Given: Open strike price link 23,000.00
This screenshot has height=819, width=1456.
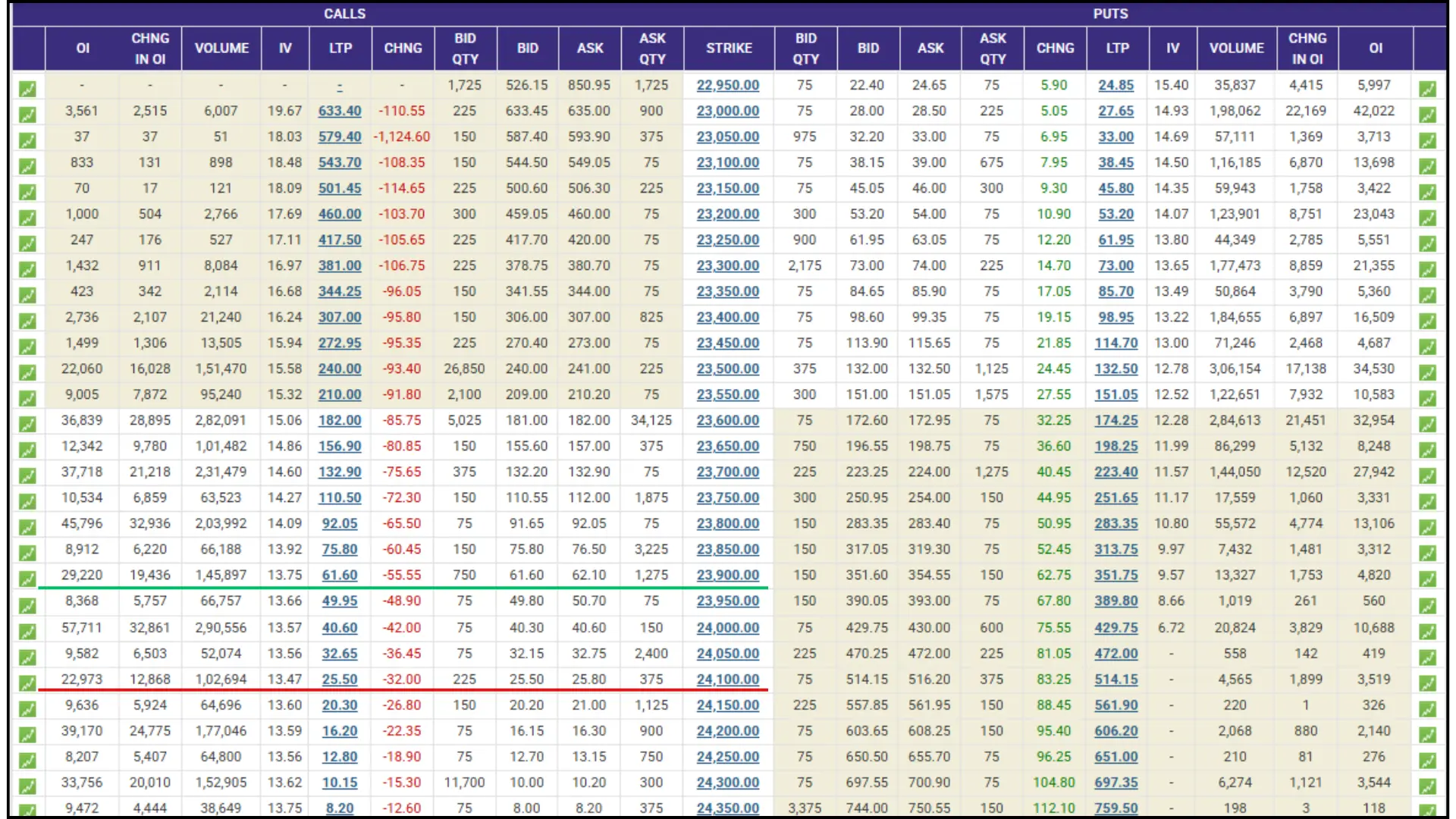Looking at the screenshot, I should click(728, 111).
